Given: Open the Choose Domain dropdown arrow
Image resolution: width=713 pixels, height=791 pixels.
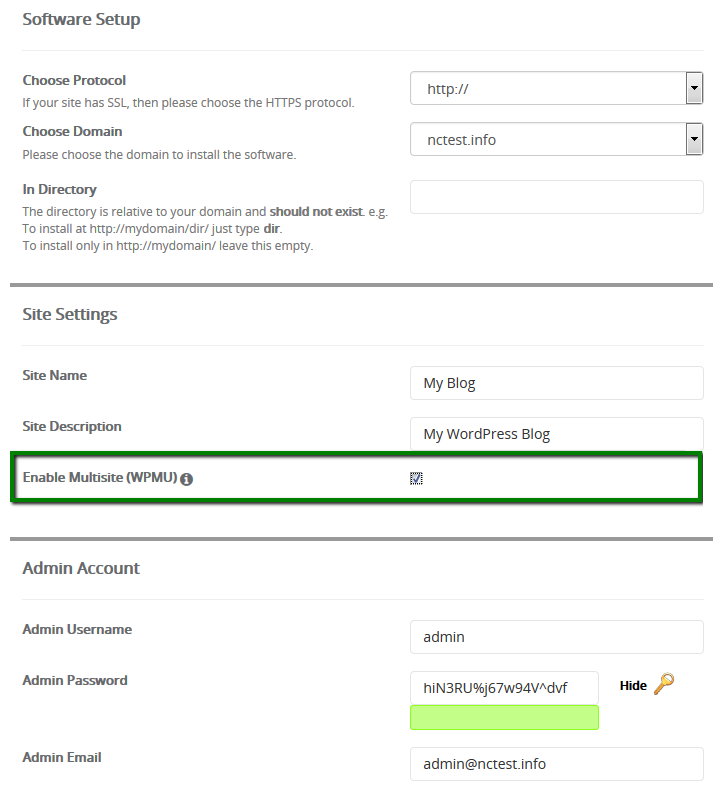Looking at the screenshot, I should pyautogui.click(x=694, y=139).
